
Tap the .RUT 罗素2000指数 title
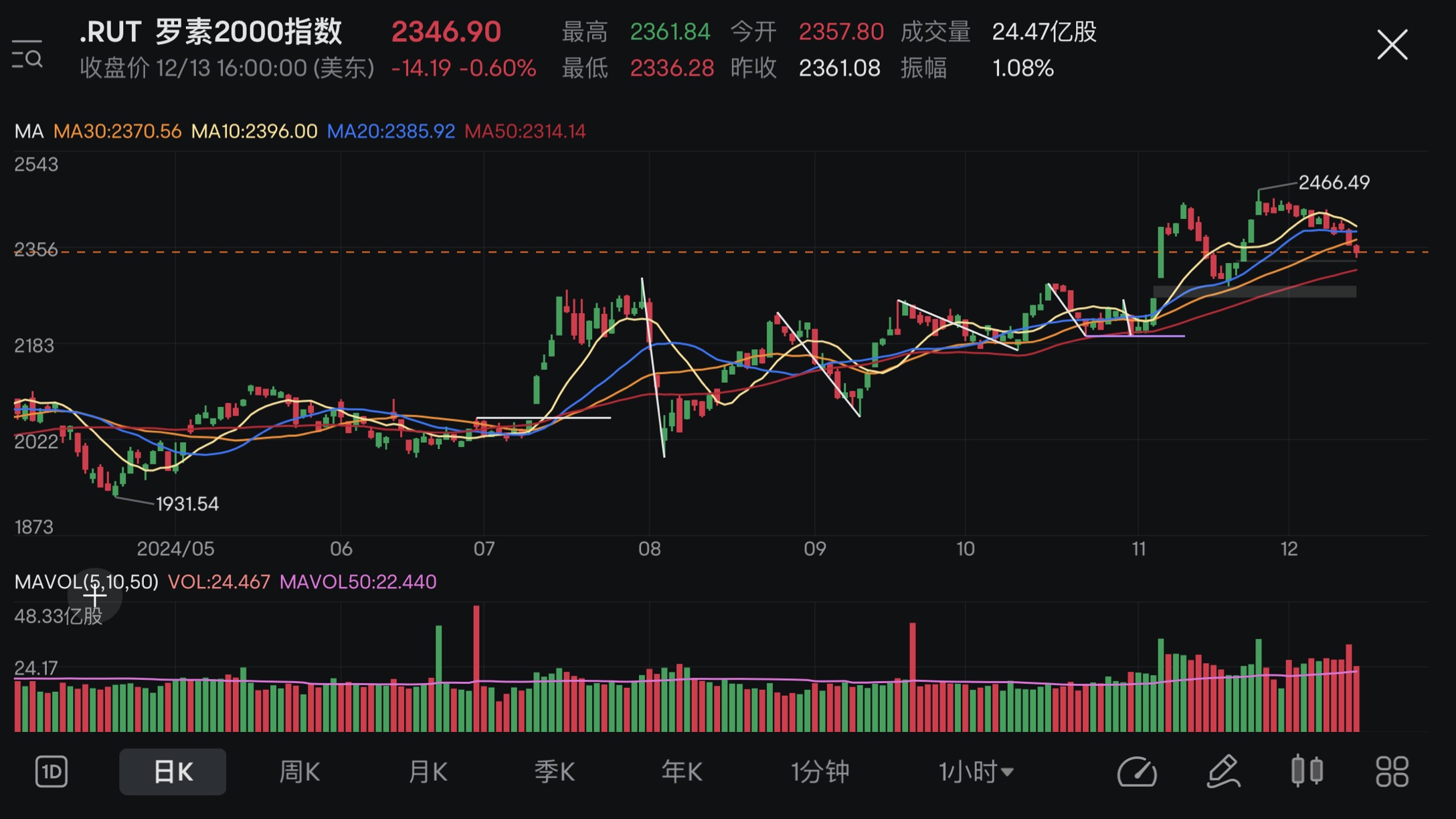[211, 31]
